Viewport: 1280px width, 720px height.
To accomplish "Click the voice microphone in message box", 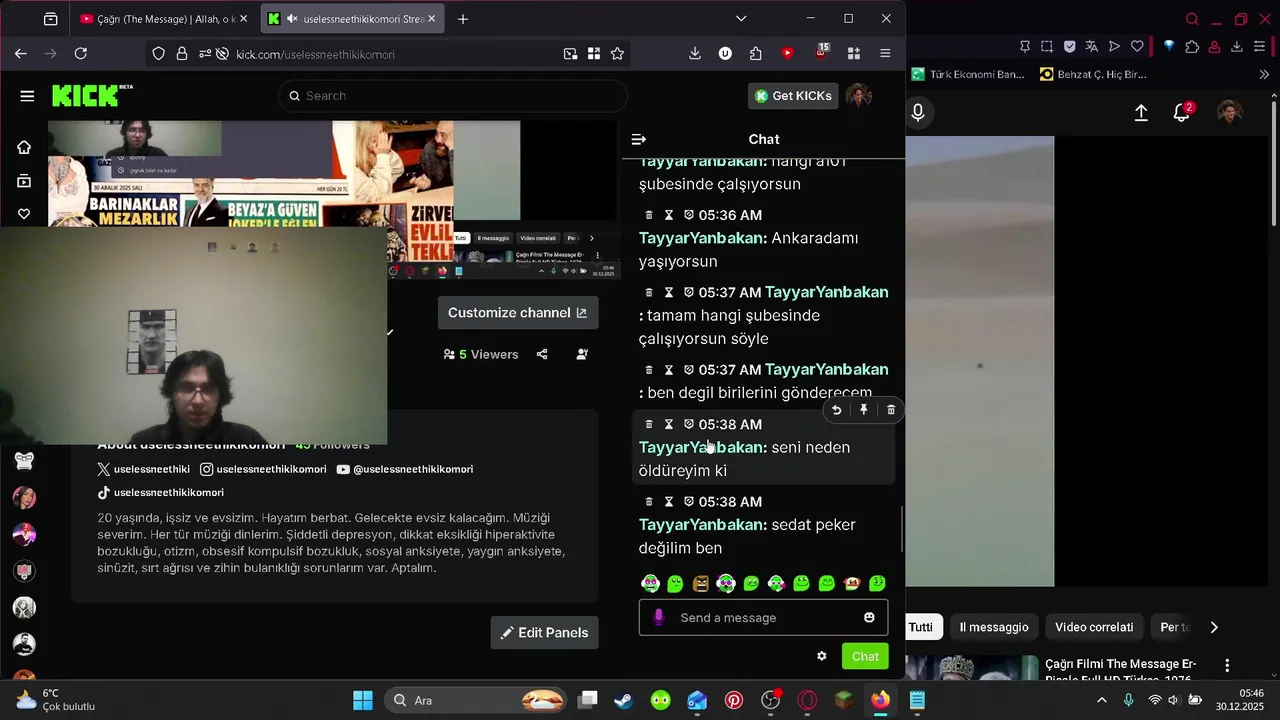I will (x=659, y=618).
